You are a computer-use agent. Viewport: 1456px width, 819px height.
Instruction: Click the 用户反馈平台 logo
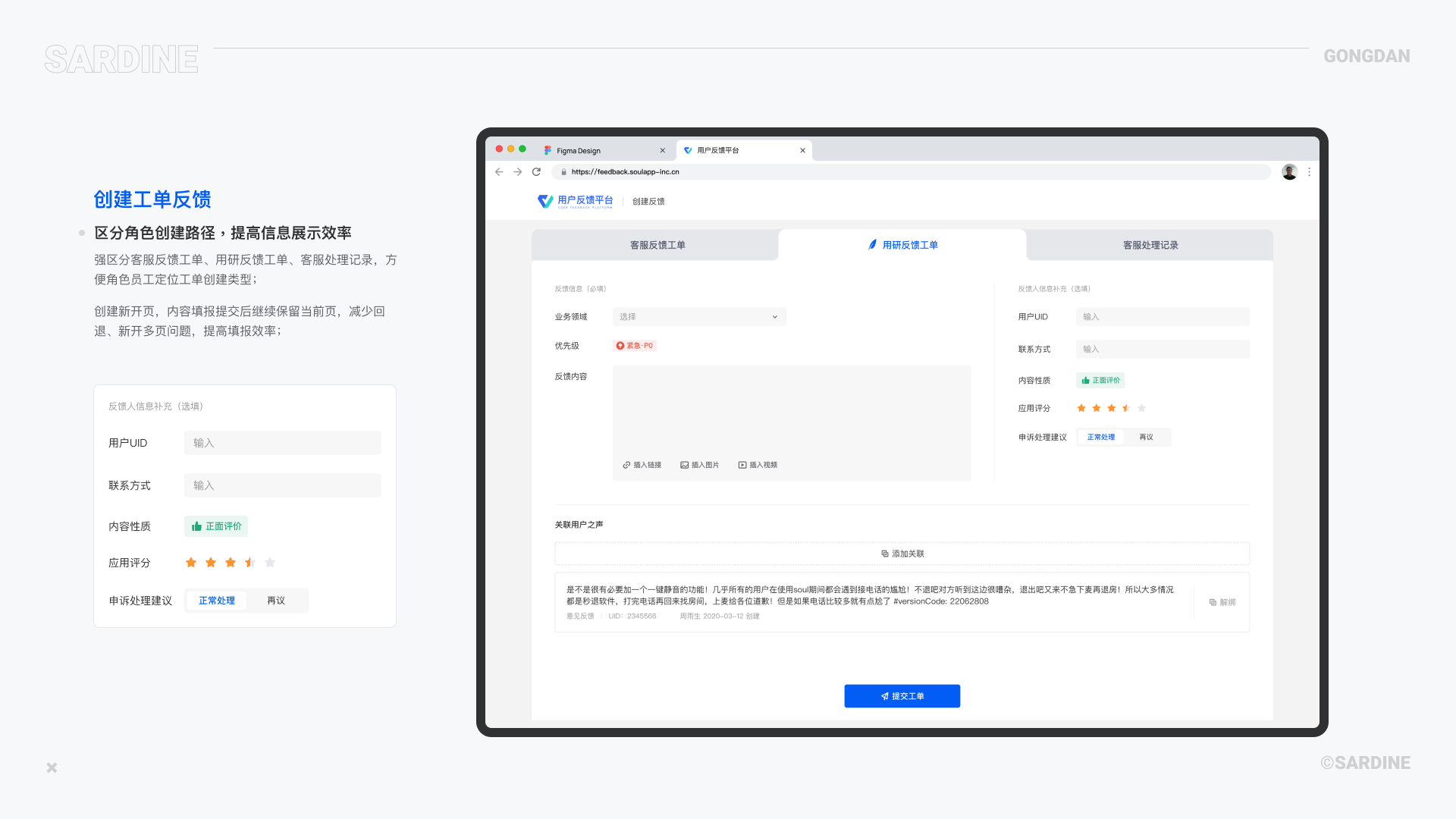[576, 201]
